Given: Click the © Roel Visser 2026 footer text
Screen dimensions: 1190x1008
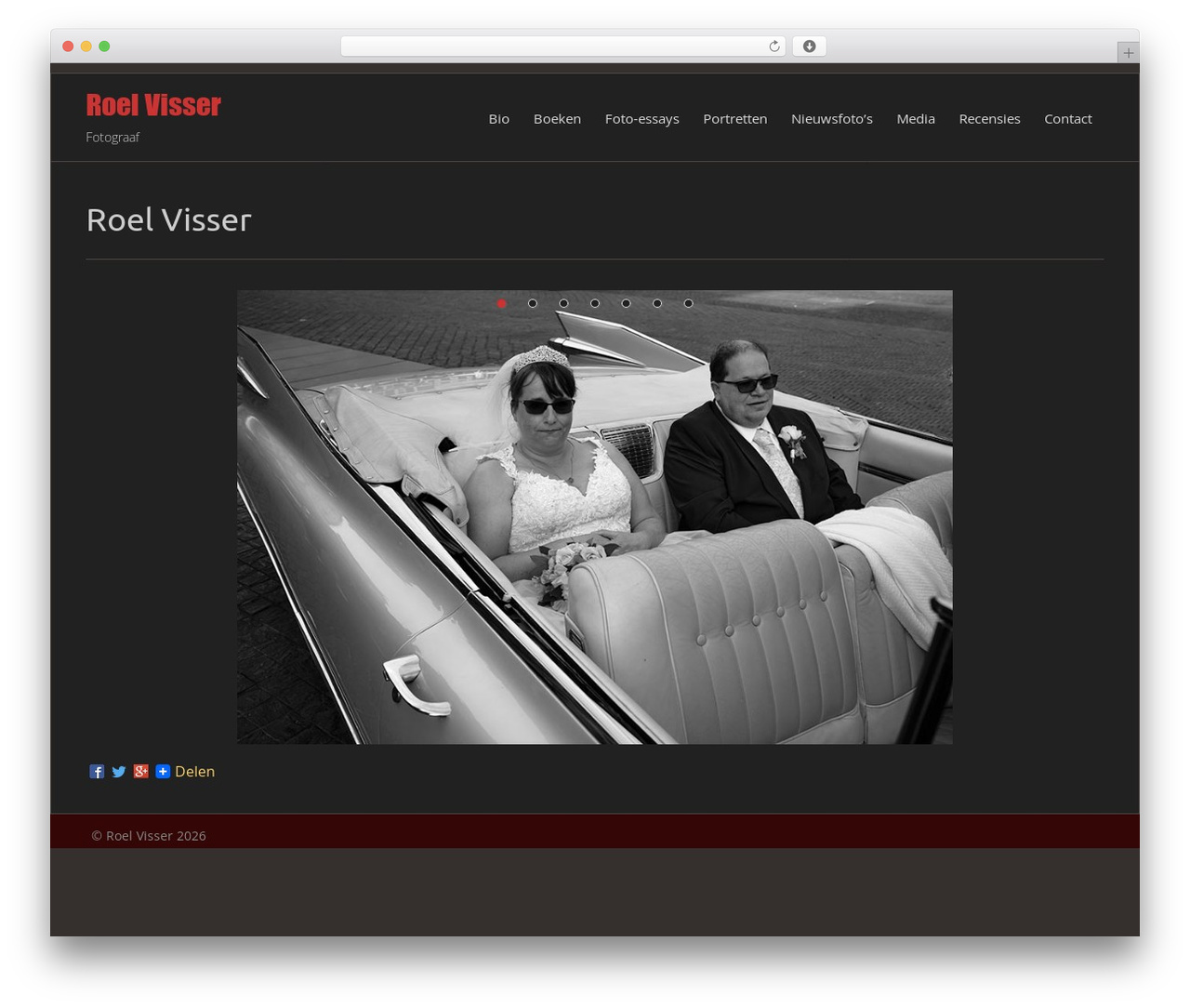Looking at the screenshot, I should click(x=149, y=836).
